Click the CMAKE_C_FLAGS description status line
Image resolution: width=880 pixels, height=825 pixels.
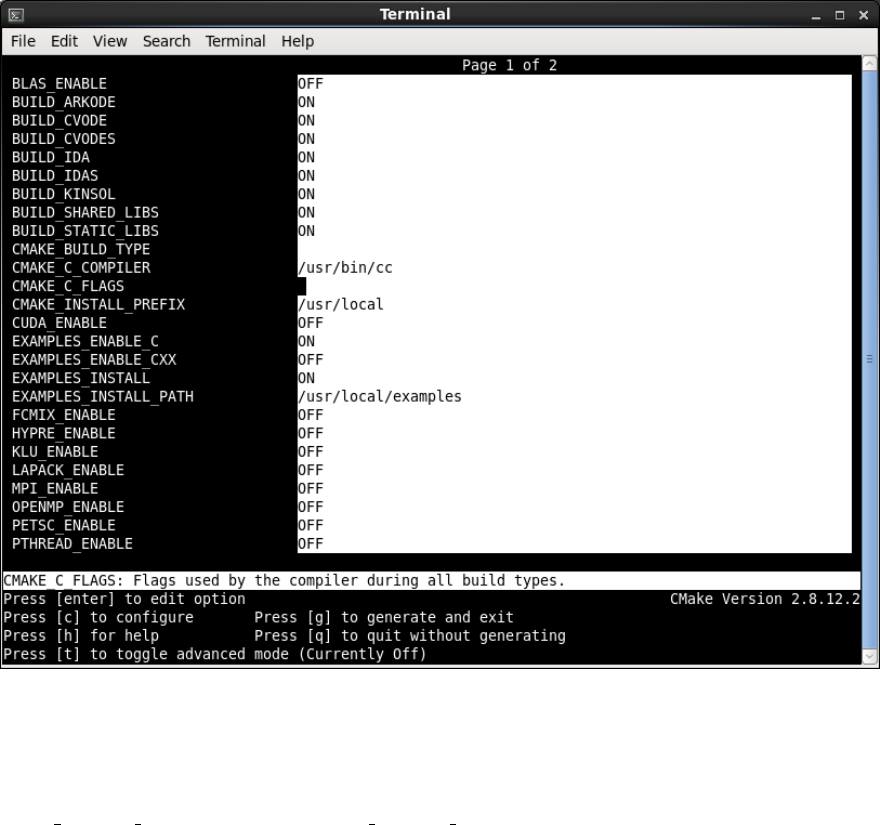(432, 581)
